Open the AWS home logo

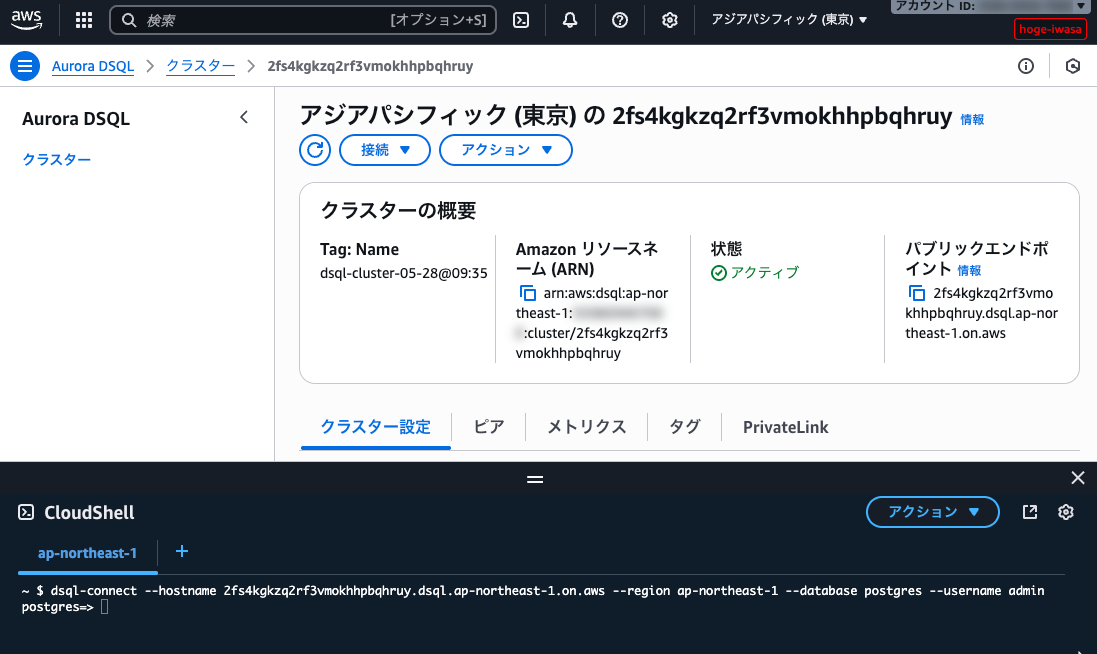tap(27, 20)
